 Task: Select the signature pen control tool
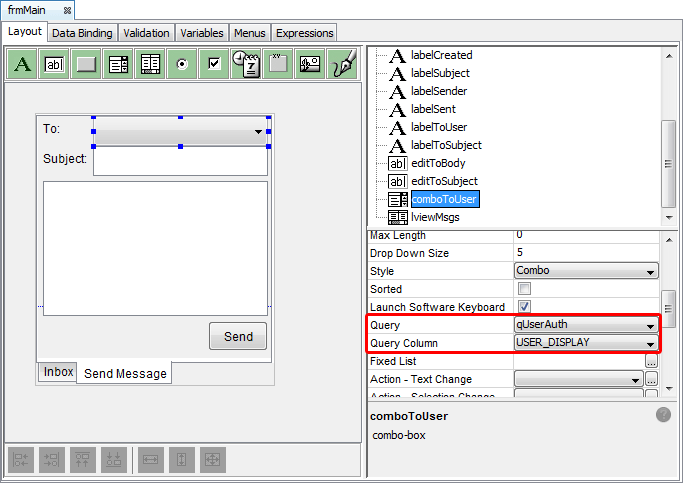tap(342, 64)
